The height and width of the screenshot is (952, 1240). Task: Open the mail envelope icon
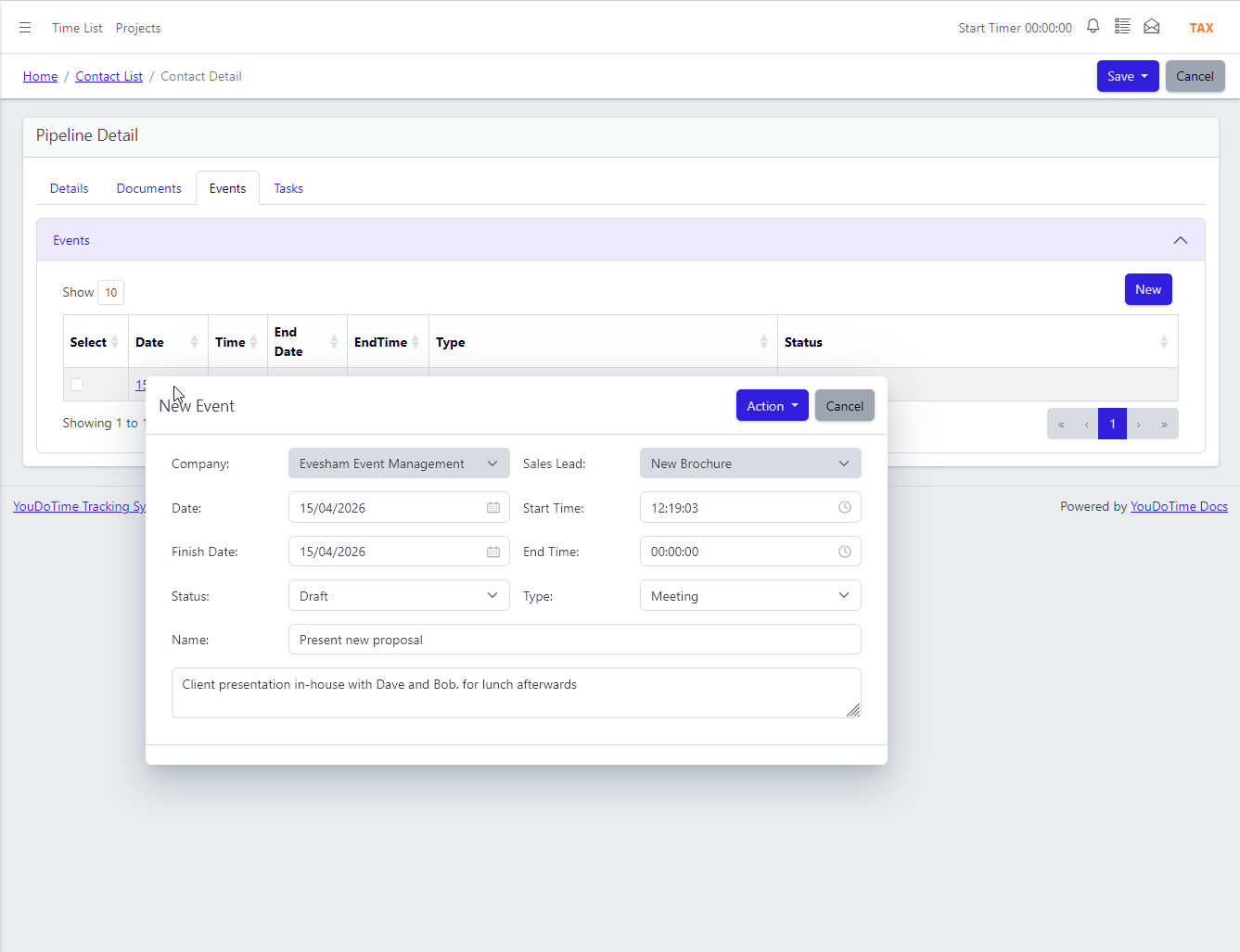coord(1152,27)
